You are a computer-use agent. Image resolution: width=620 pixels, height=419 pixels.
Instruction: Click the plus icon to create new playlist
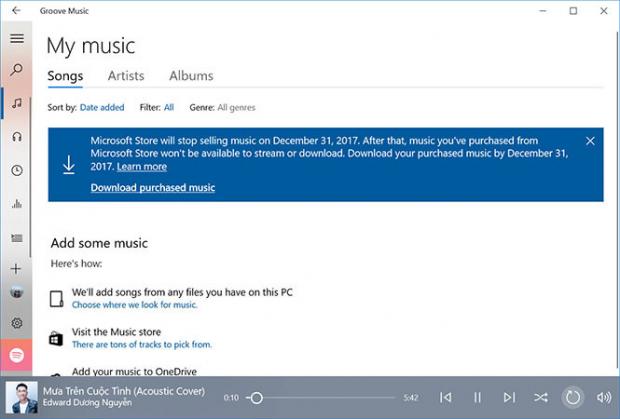pos(16,269)
